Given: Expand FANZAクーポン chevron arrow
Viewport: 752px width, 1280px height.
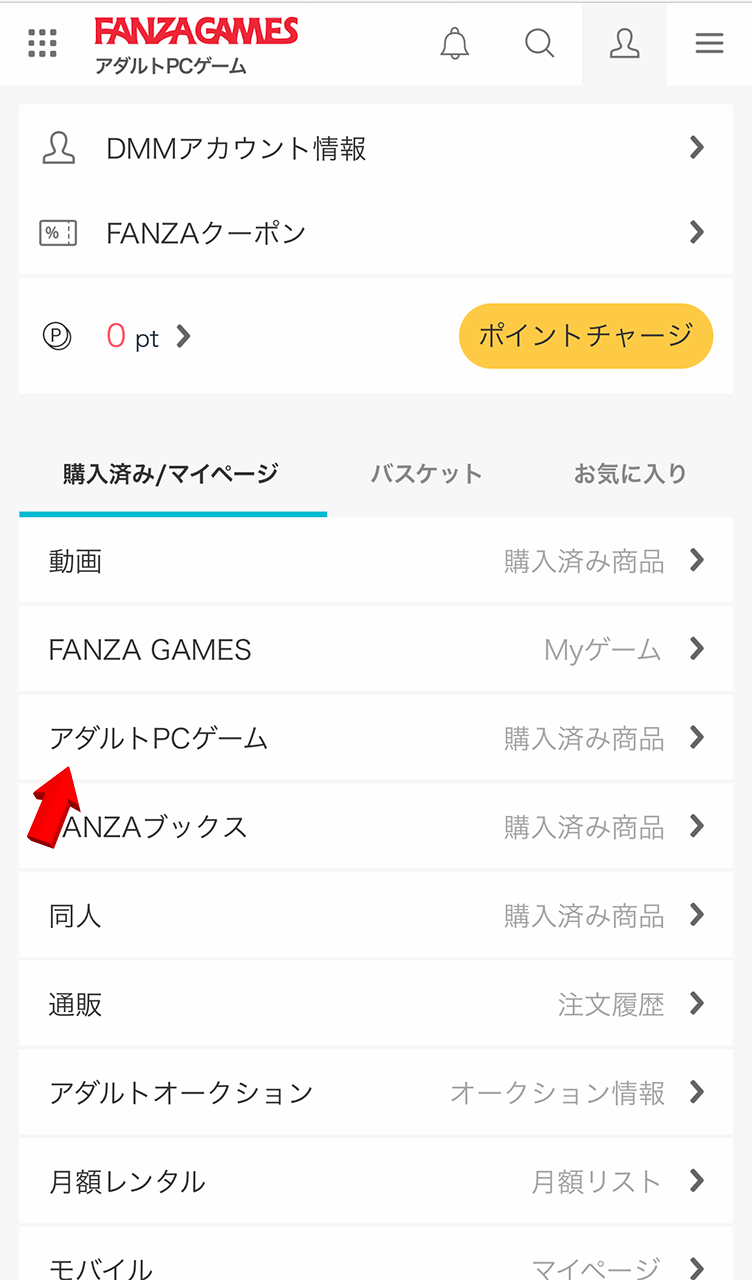Looking at the screenshot, I should click(x=697, y=233).
